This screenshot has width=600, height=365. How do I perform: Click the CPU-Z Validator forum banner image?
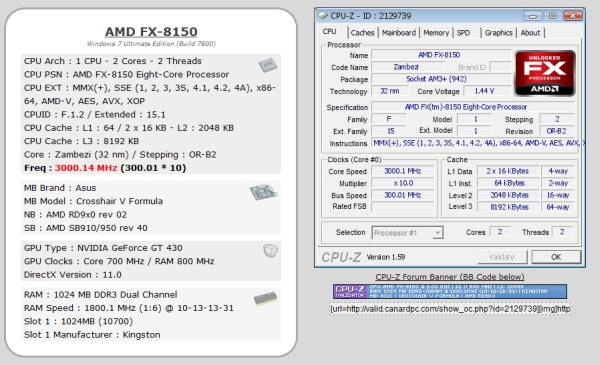pyautogui.click(x=450, y=291)
